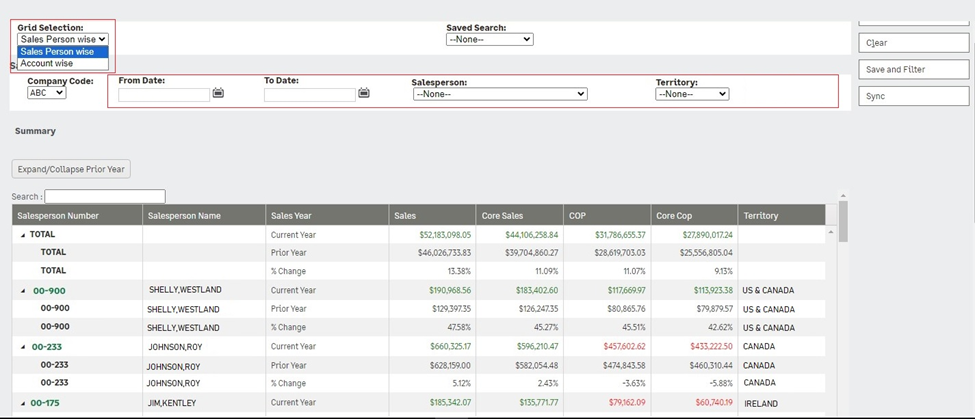The width and height of the screenshot is (975, 419).
Task: Open the From Date calendar picker icon
Action: point(218,93)
